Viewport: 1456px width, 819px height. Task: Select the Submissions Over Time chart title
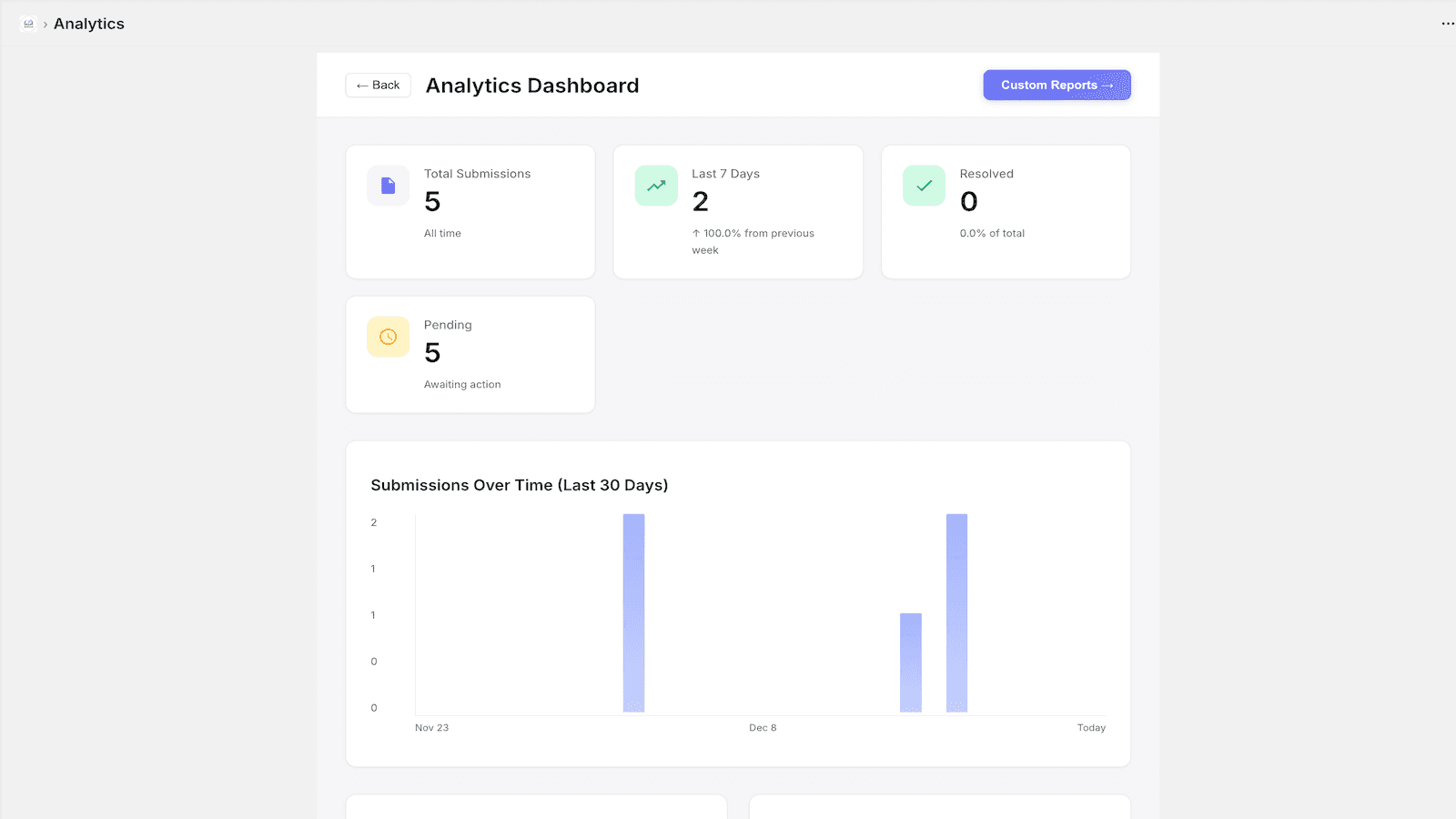click(x=519, y=485)
